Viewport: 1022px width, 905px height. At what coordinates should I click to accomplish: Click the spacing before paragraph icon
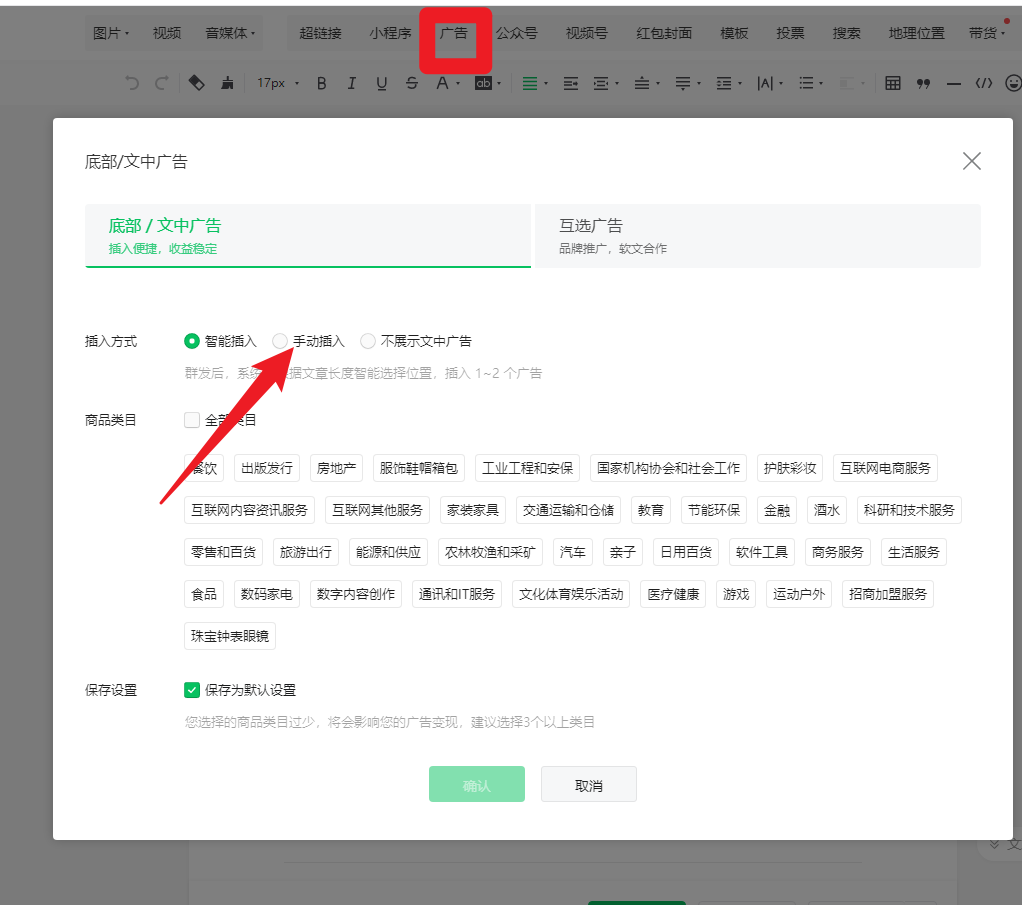point(641,83)
